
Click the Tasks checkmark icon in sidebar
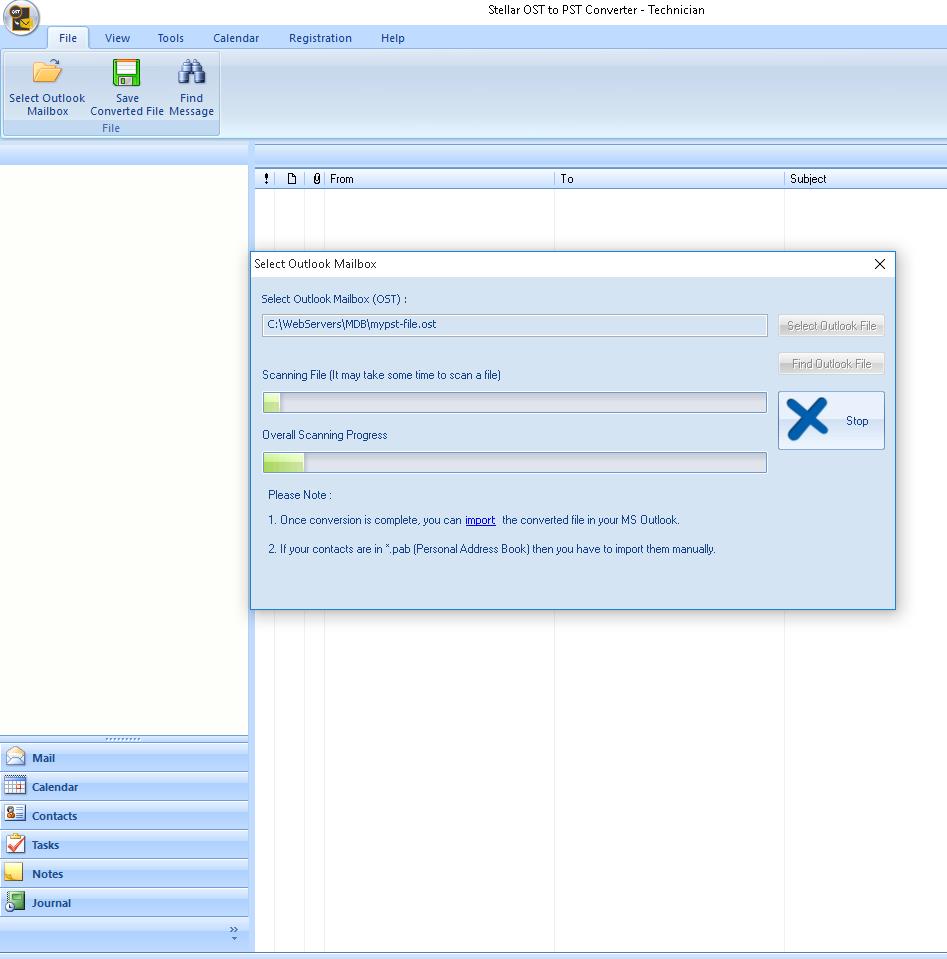15,844
